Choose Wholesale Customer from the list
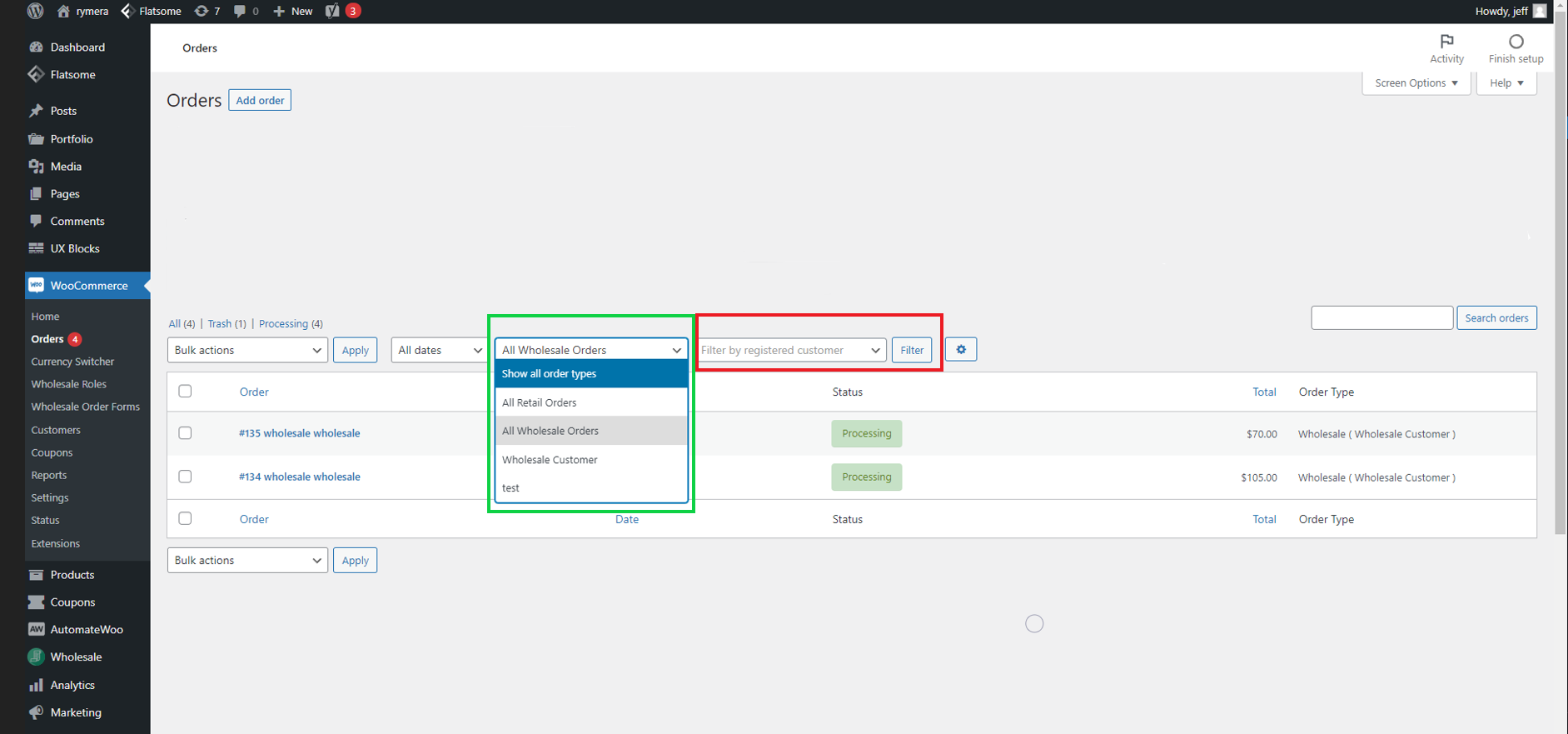 point(550,460)
